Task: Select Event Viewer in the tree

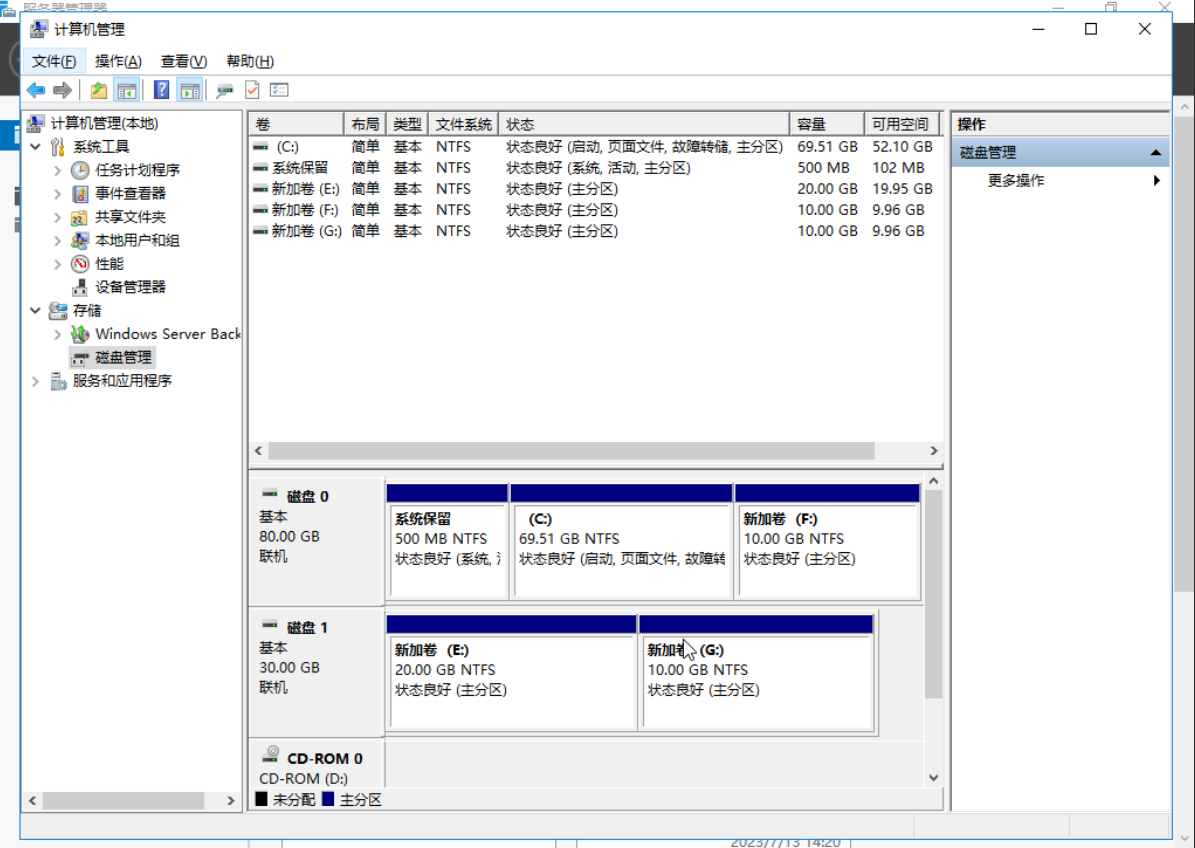Action: click(130, 194)
